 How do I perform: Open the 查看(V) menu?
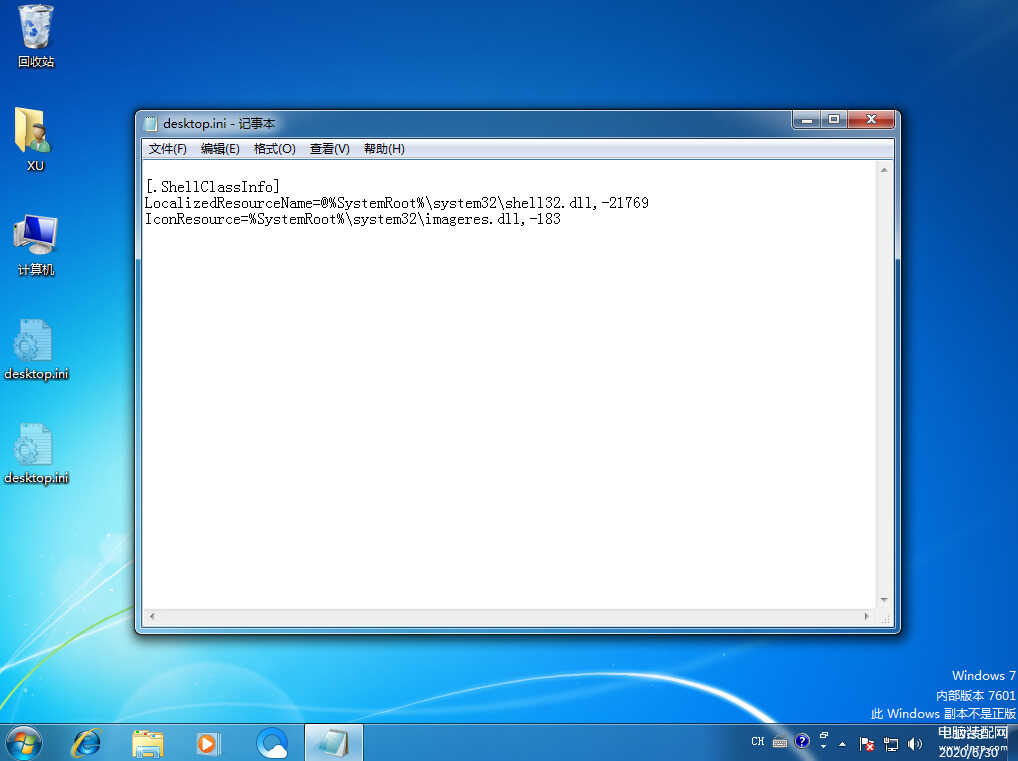click(330, 149)
